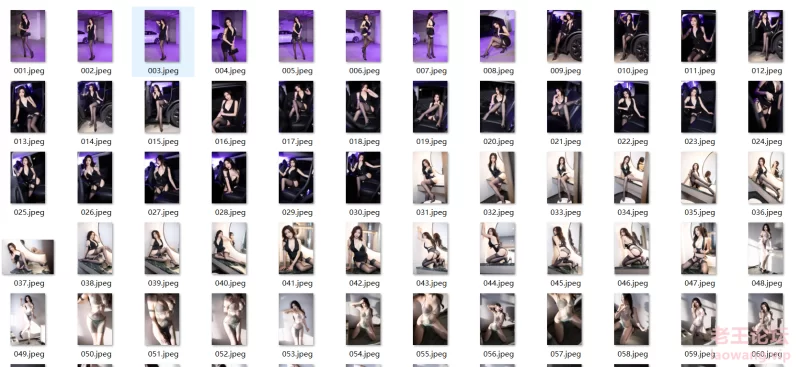Select file 020.jpeg

[497, 107]
